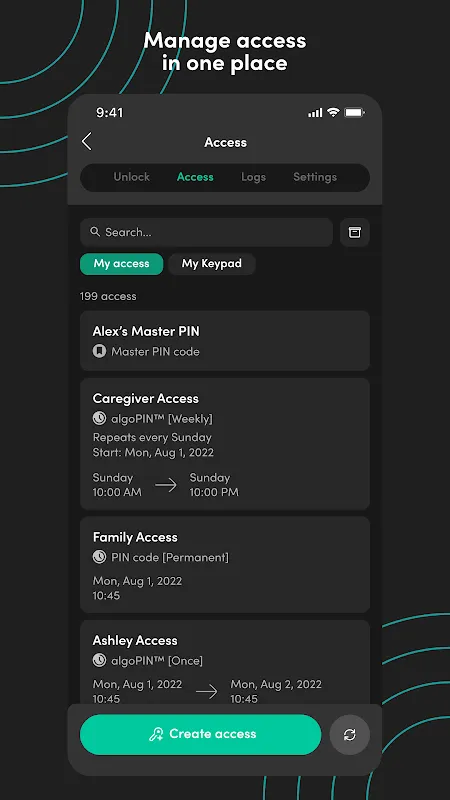Tap the Master PIN bookmark icon
Screen dimensions: 450x800
pyautogui.click(x=99, y=351)
